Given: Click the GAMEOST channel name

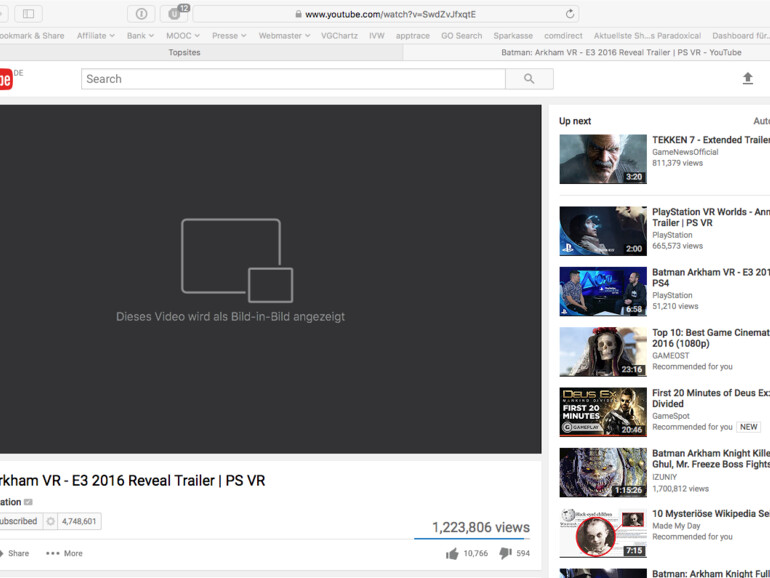Looking at the screenshot, I should [x=671, y=356].
